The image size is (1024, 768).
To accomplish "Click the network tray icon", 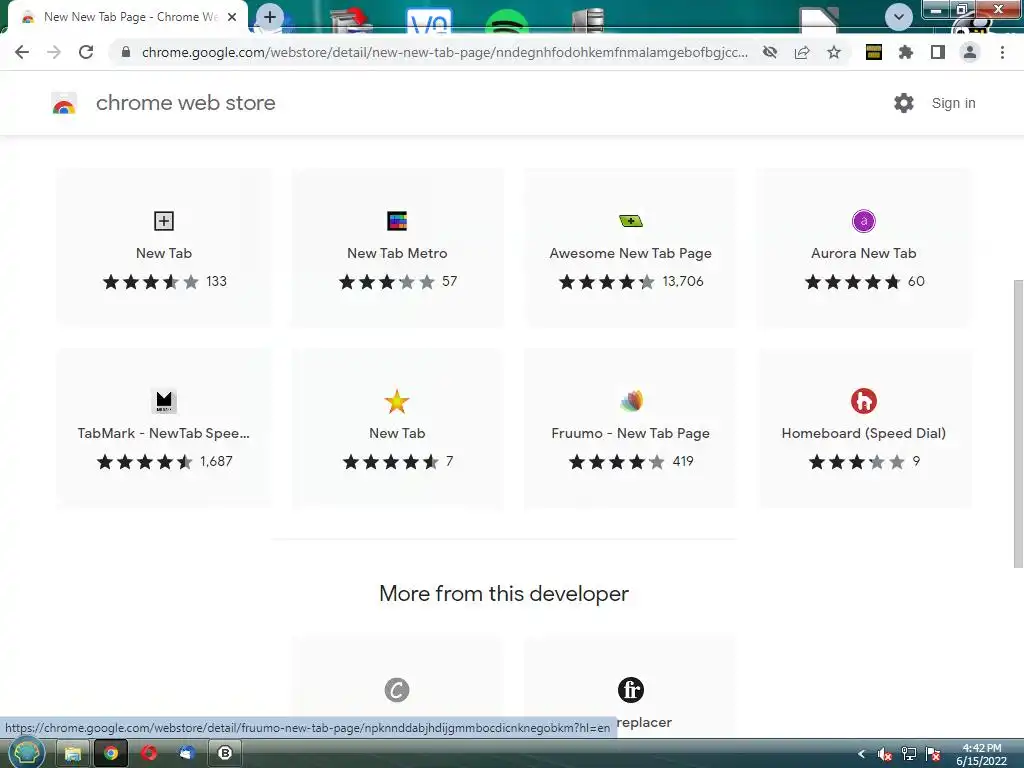I will coord(909,754).
